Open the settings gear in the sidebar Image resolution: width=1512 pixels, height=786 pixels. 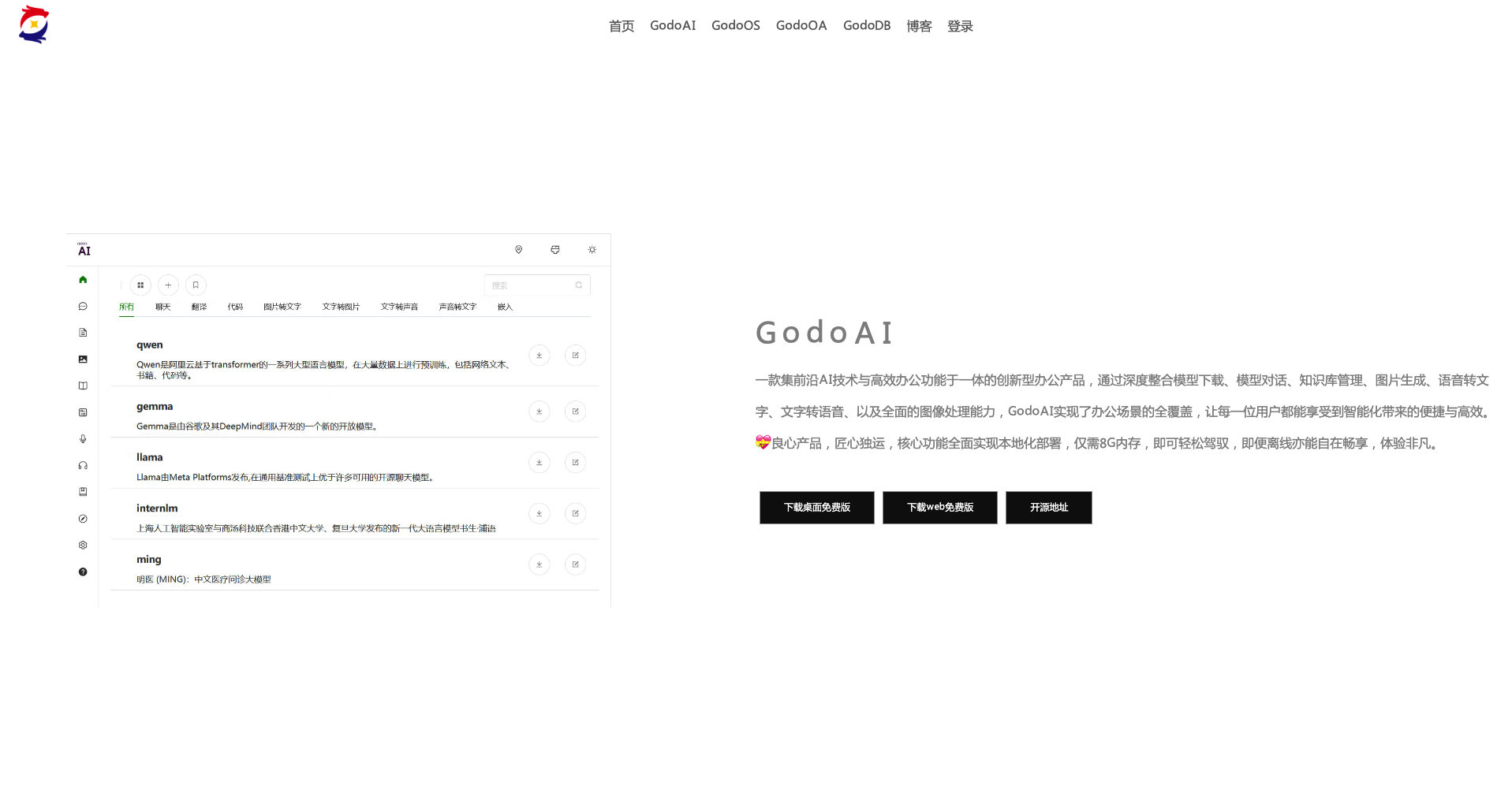point(83,544)
